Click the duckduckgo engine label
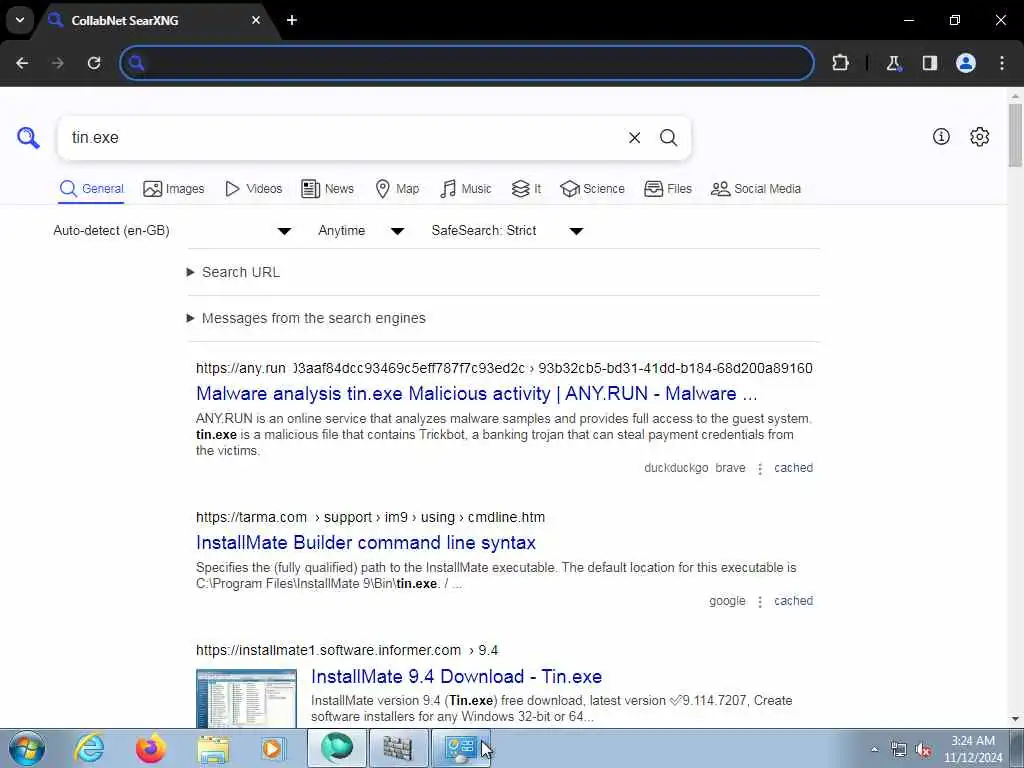Viewport: 1024px width, 768px height. pos(676,468)
